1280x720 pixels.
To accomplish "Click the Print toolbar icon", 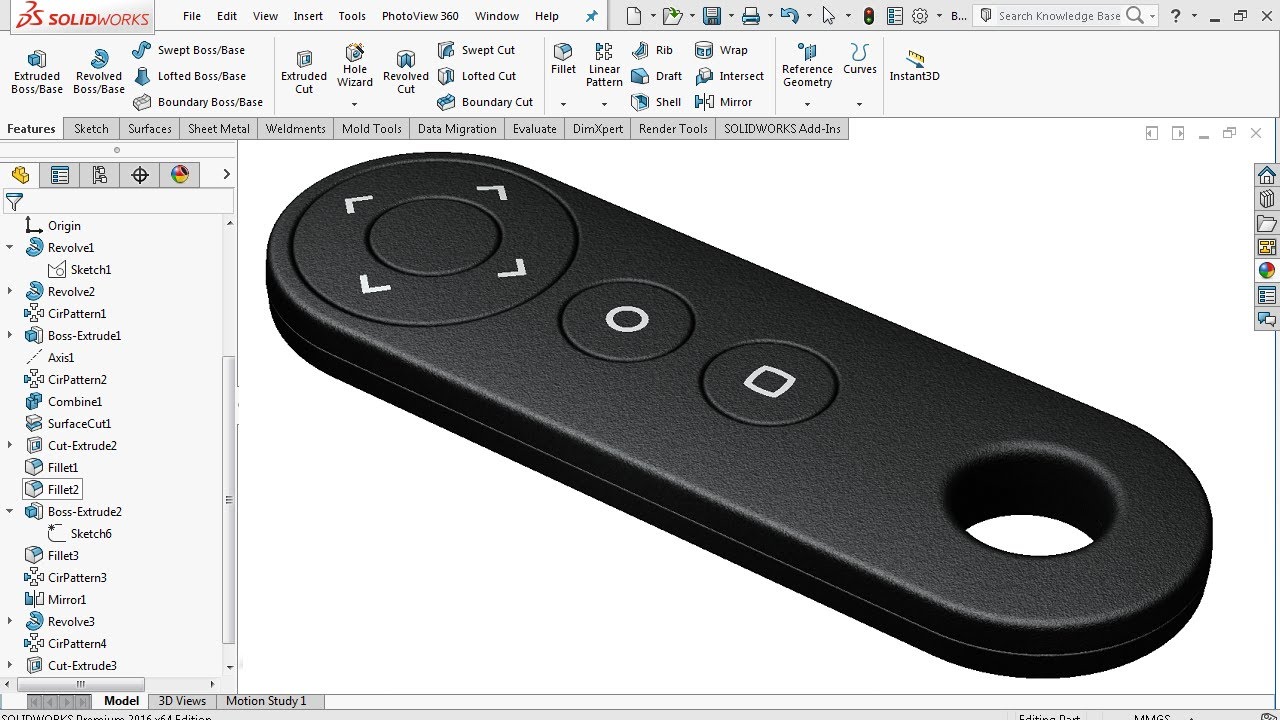I will click(750, 16).
